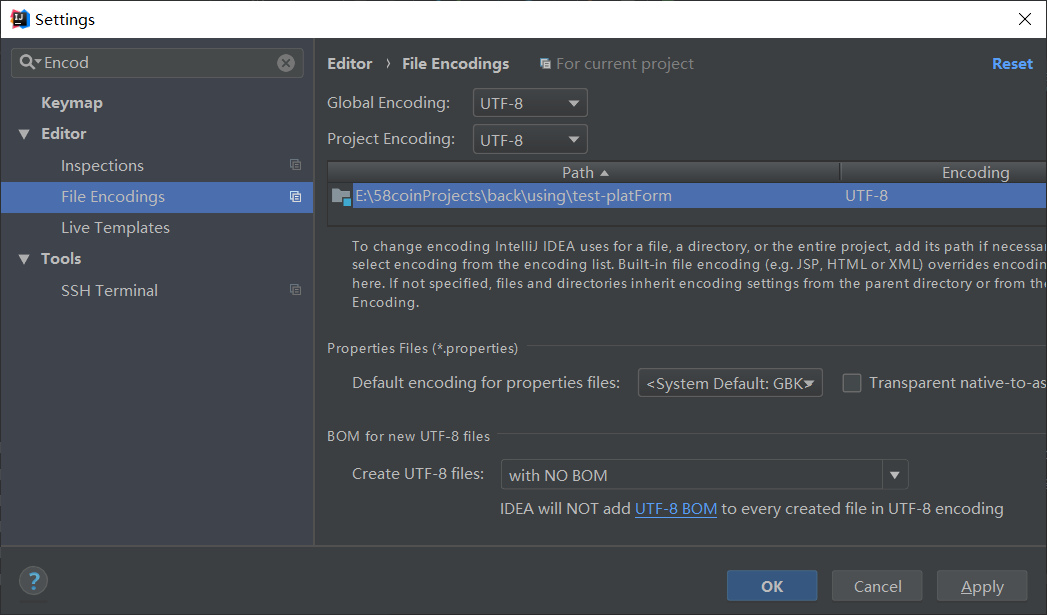The height and width of the screenshot is (615, 1047).
Task: Click the Editor breadcrumb
Action: pyautogui.click(x=349, y=63)
